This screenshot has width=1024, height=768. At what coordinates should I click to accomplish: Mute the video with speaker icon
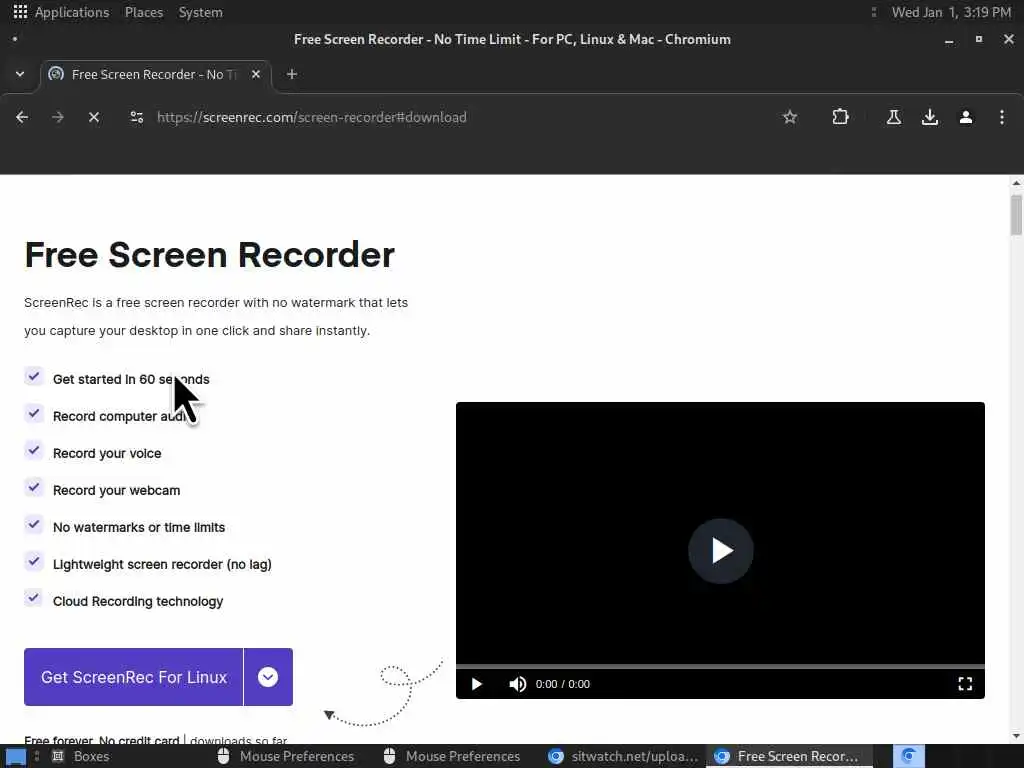tap(517, 684)
